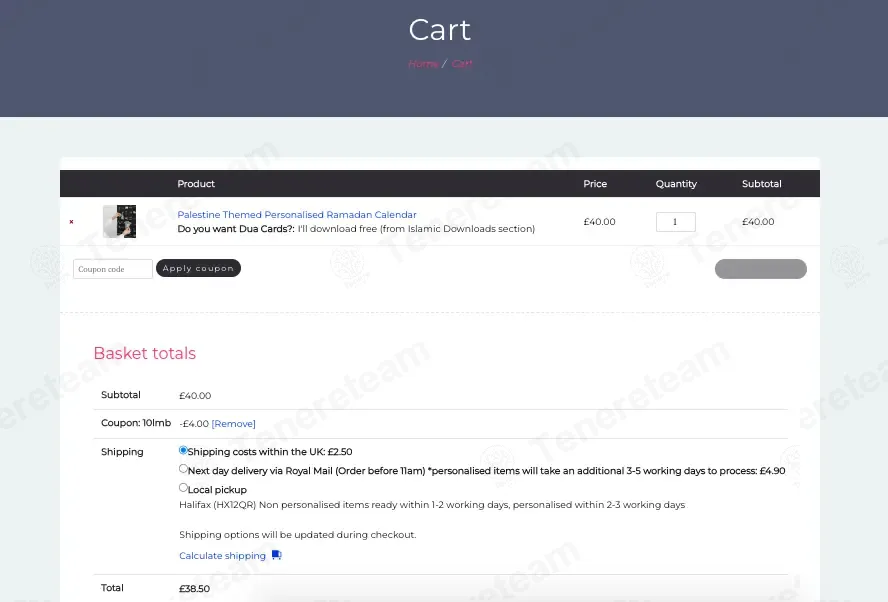The height and width of the screenshot is (602, 888).
Task: Select UK shipping for £2.50
Action: 183,450
